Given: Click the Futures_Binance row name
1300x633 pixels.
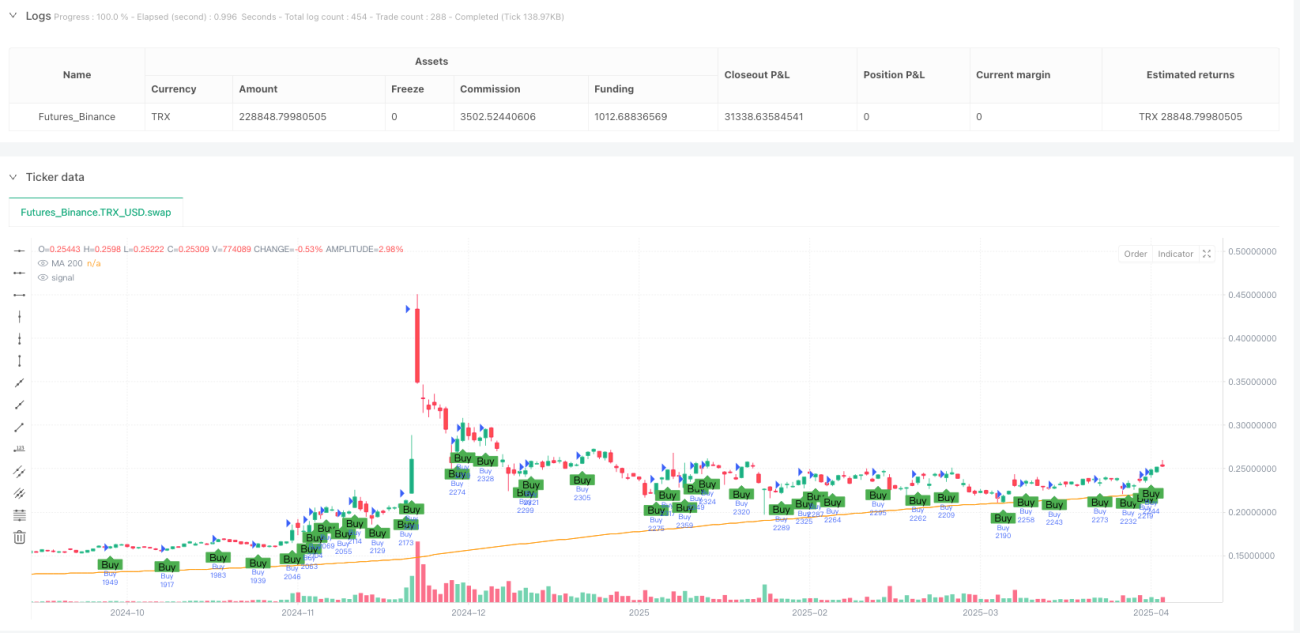Looking at the screenshot, I should pyautogui.click(x=77, y=117).
